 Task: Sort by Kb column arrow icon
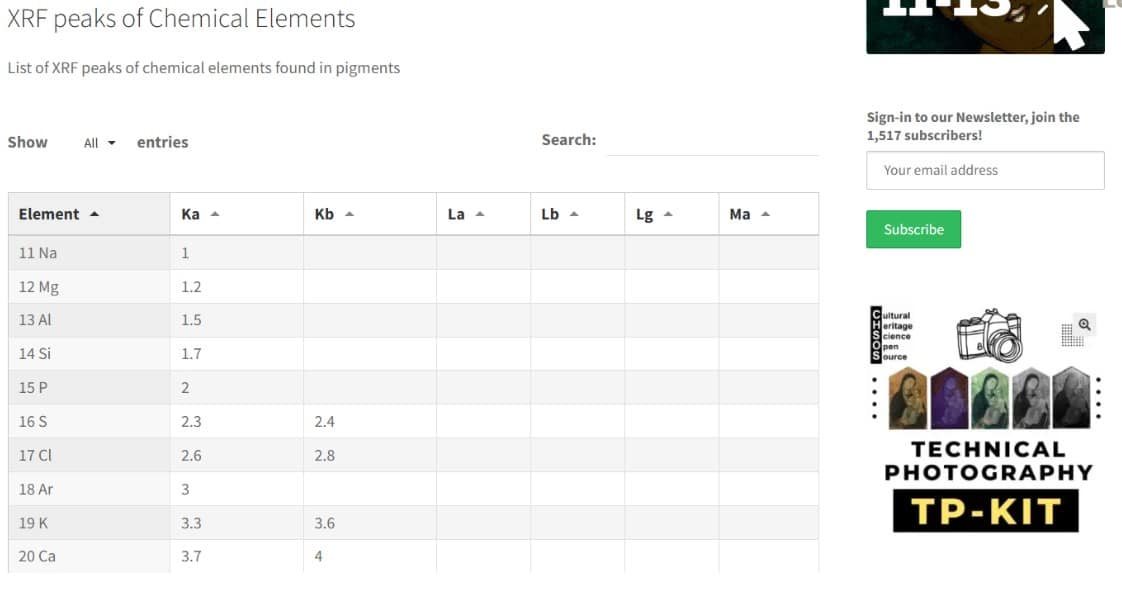click(349, 214)
